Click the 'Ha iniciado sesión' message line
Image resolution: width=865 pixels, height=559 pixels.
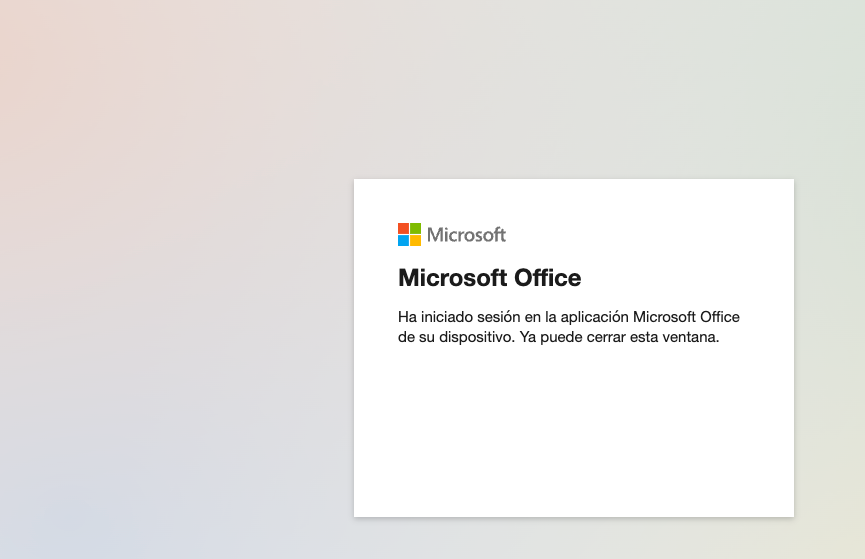click(x=568, y=317)
